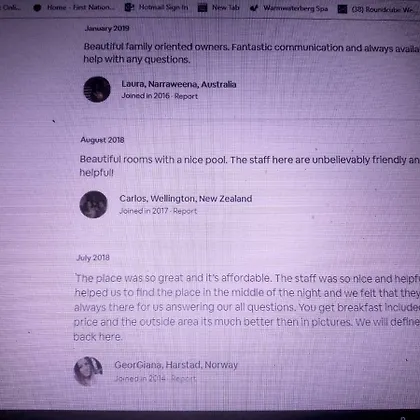Click Laura's profile picture
This screenshot has width=420, height=420.
coord(97,89)
